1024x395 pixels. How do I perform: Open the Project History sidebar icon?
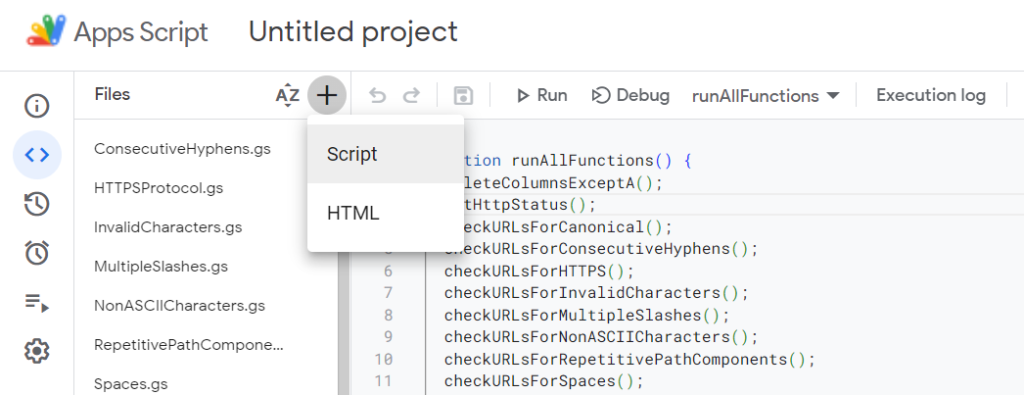[x=37, y=204]
